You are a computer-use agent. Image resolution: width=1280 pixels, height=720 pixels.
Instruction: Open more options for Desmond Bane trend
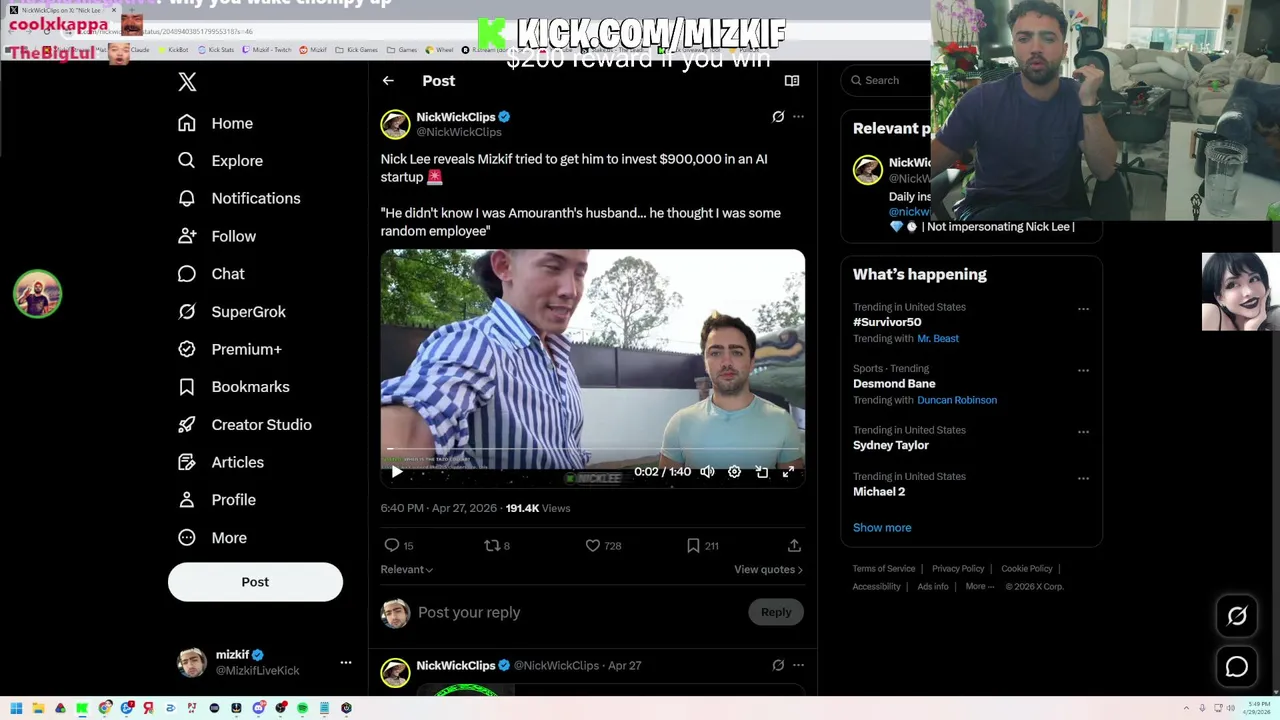pyautogui.click(x=1083, y=371)
